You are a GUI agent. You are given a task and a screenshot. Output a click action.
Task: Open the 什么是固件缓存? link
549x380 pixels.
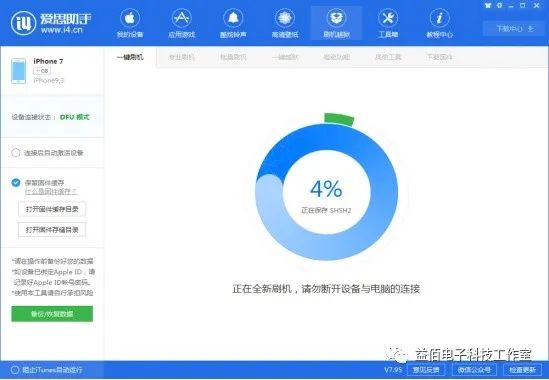[x=50, y=192]
